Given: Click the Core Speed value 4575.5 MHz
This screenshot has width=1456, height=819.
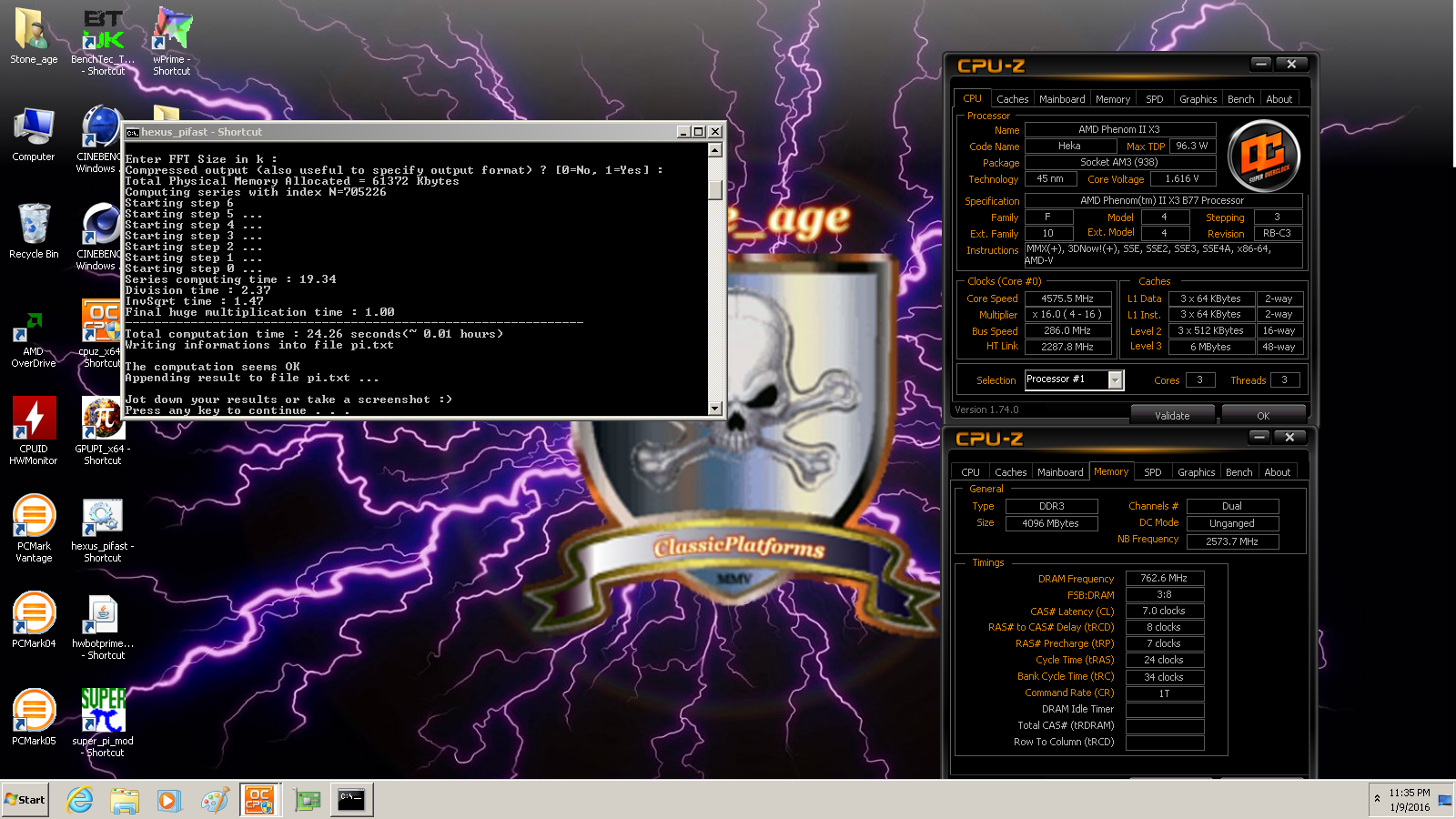Looking at the screenshot, I should [x=1068, y=298].
